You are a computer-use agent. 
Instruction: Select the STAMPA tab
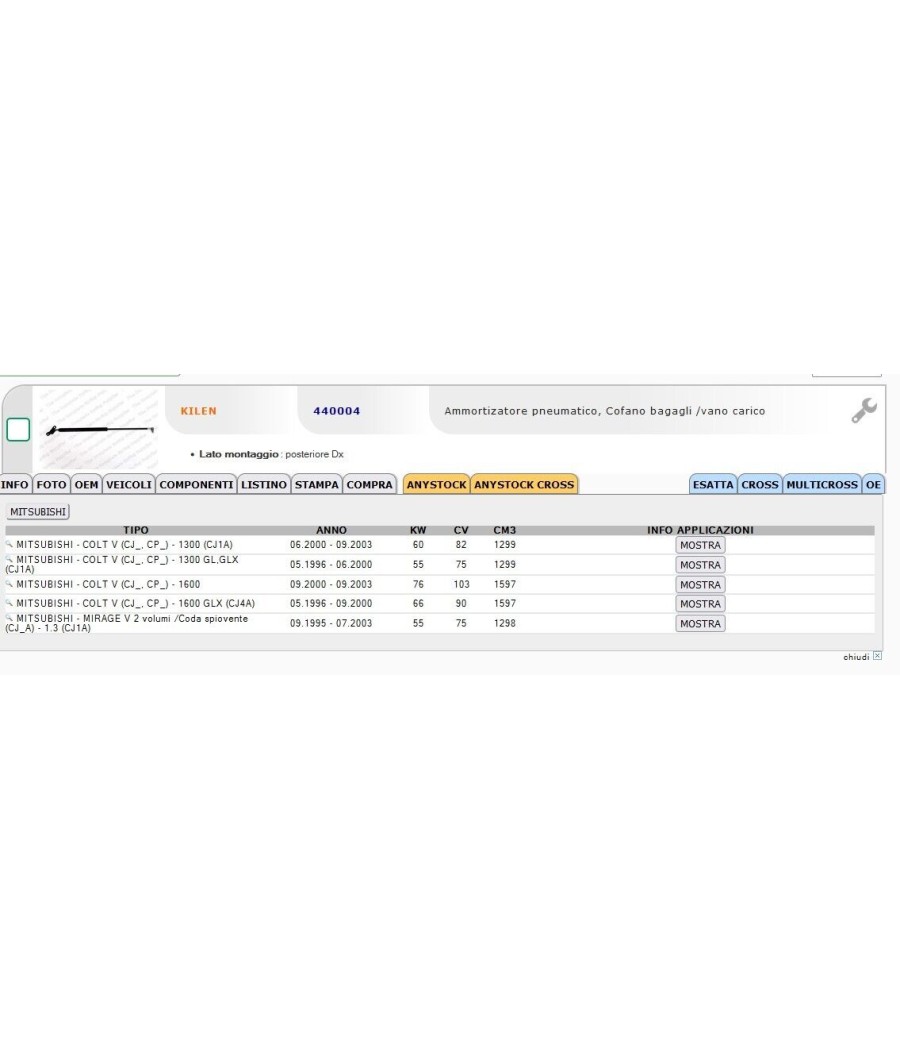coord(317,484)
